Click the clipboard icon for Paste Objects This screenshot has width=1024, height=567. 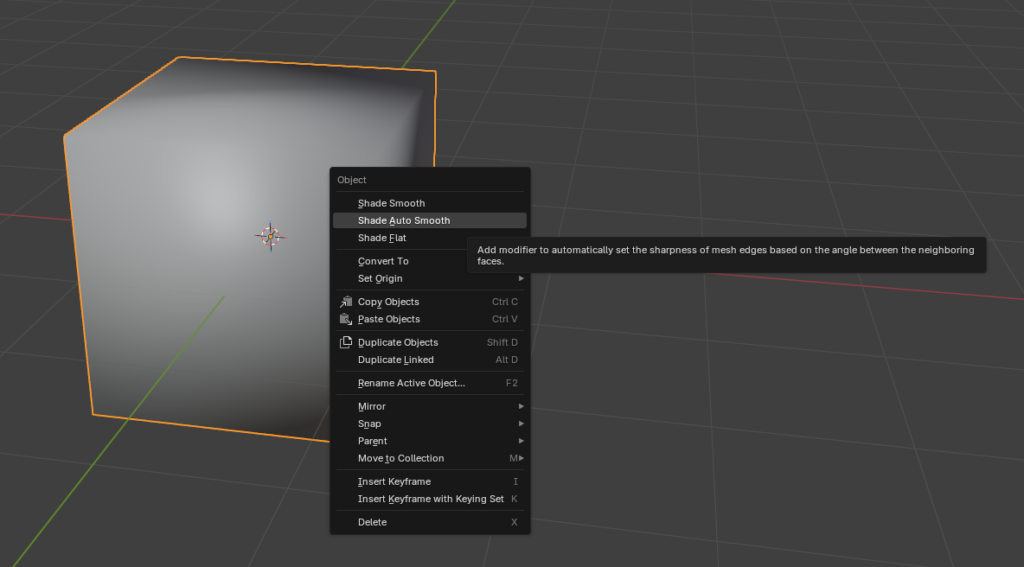(x=346, y=319)
